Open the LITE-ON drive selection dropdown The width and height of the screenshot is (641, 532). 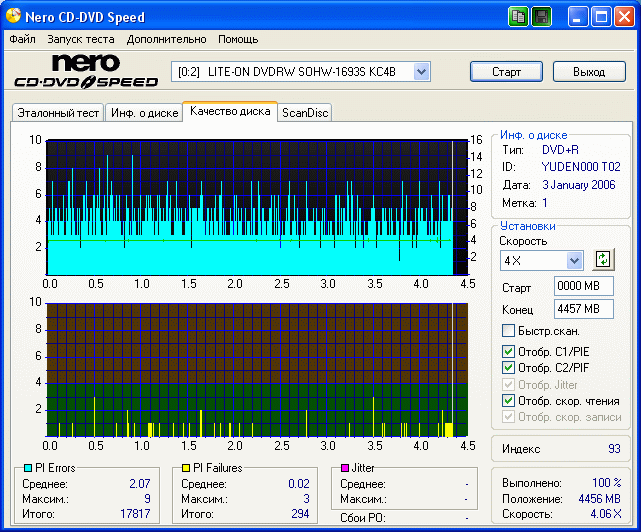coord(421,71)
